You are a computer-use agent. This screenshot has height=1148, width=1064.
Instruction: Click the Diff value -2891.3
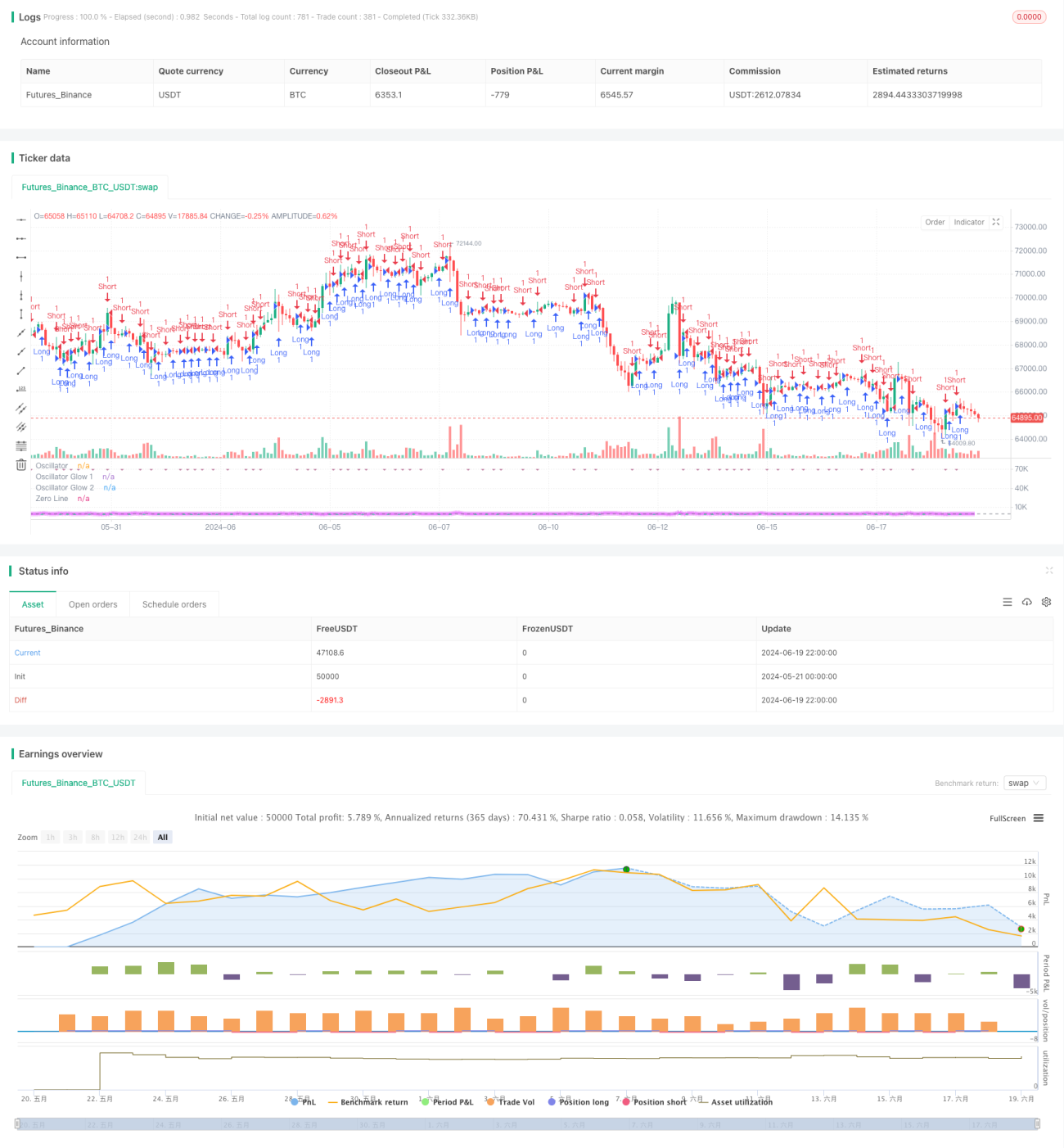[330, 700]
